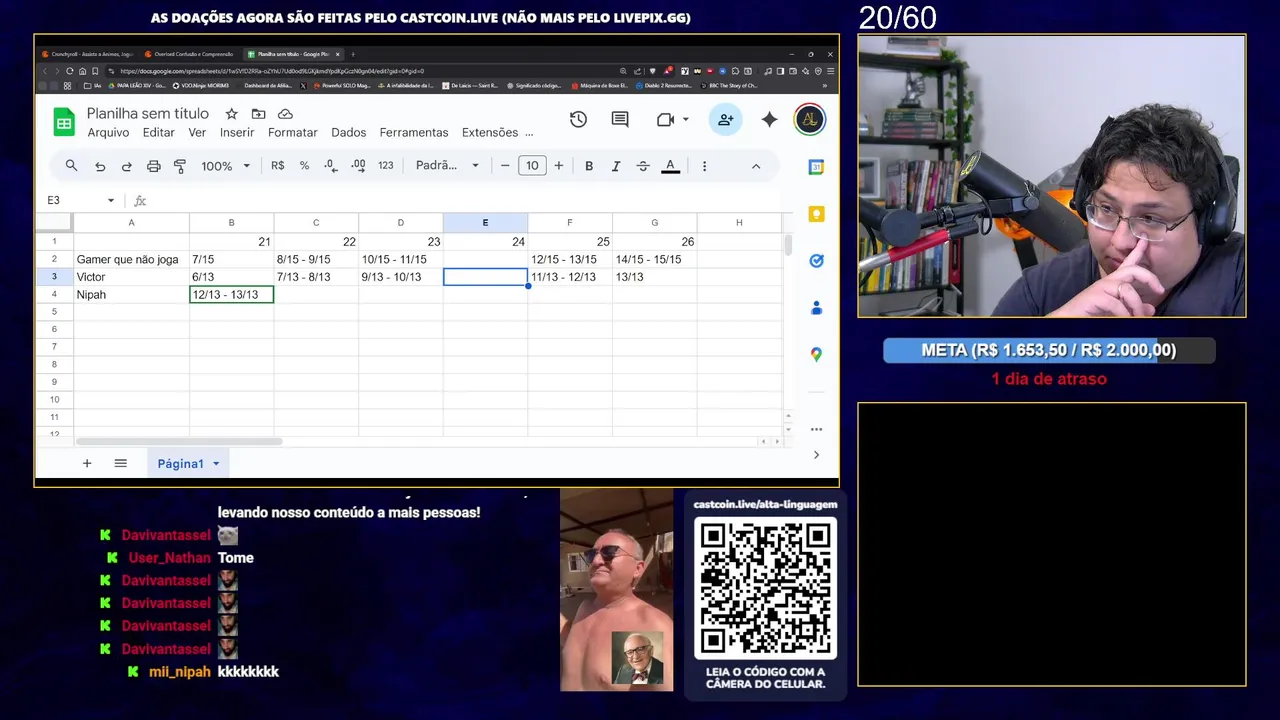The image size is (1280, 720).
Task: Click the horizontal scrollbar of the sheet
Action: click(178, 441)
